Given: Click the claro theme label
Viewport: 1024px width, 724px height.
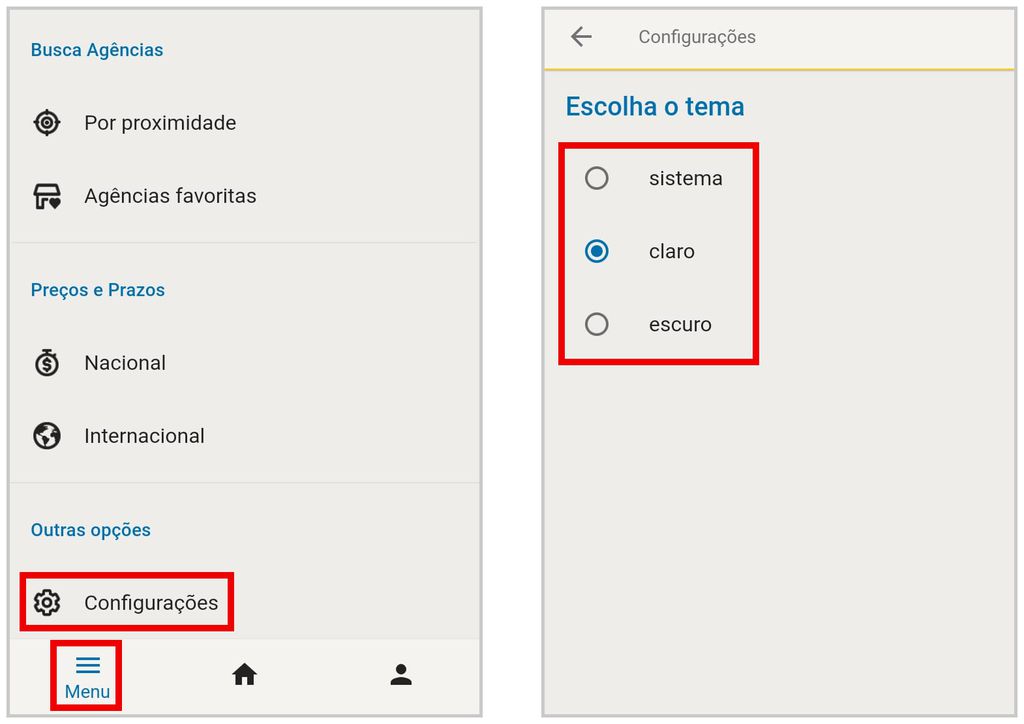Looking at the screenshot, I should click(x=671, y=251).
